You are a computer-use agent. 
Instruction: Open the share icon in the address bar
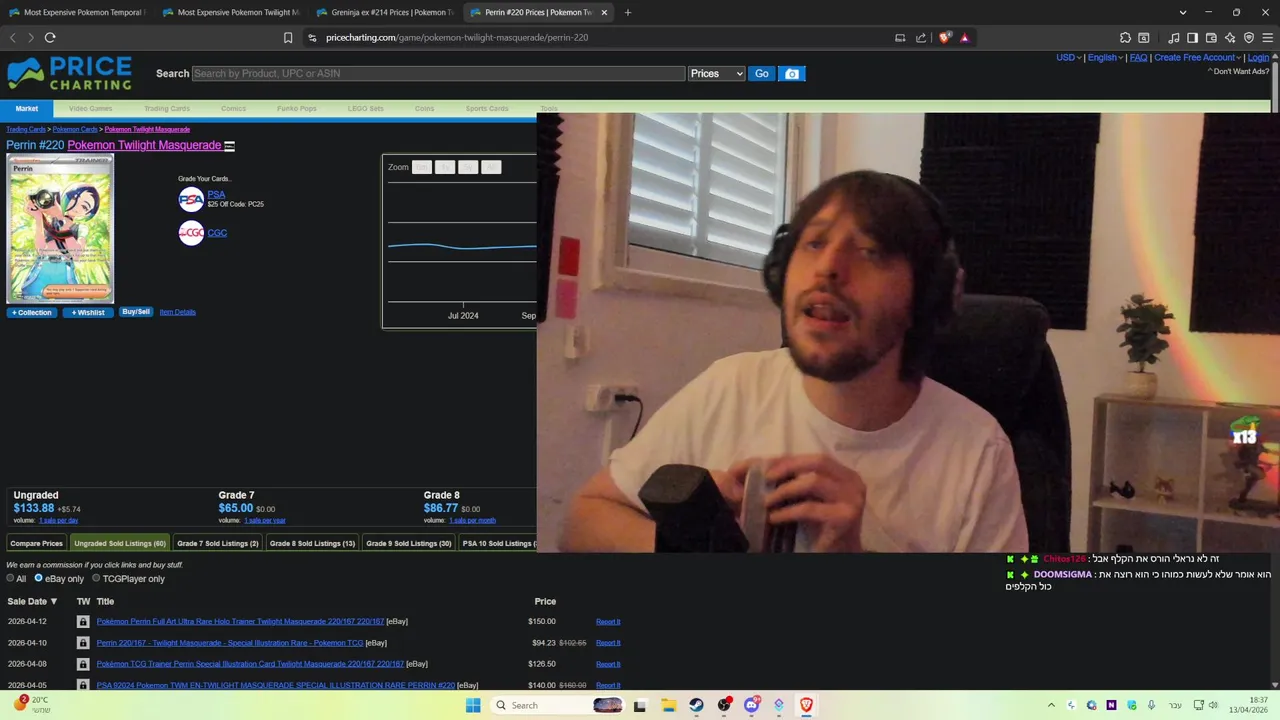(921, 38)
